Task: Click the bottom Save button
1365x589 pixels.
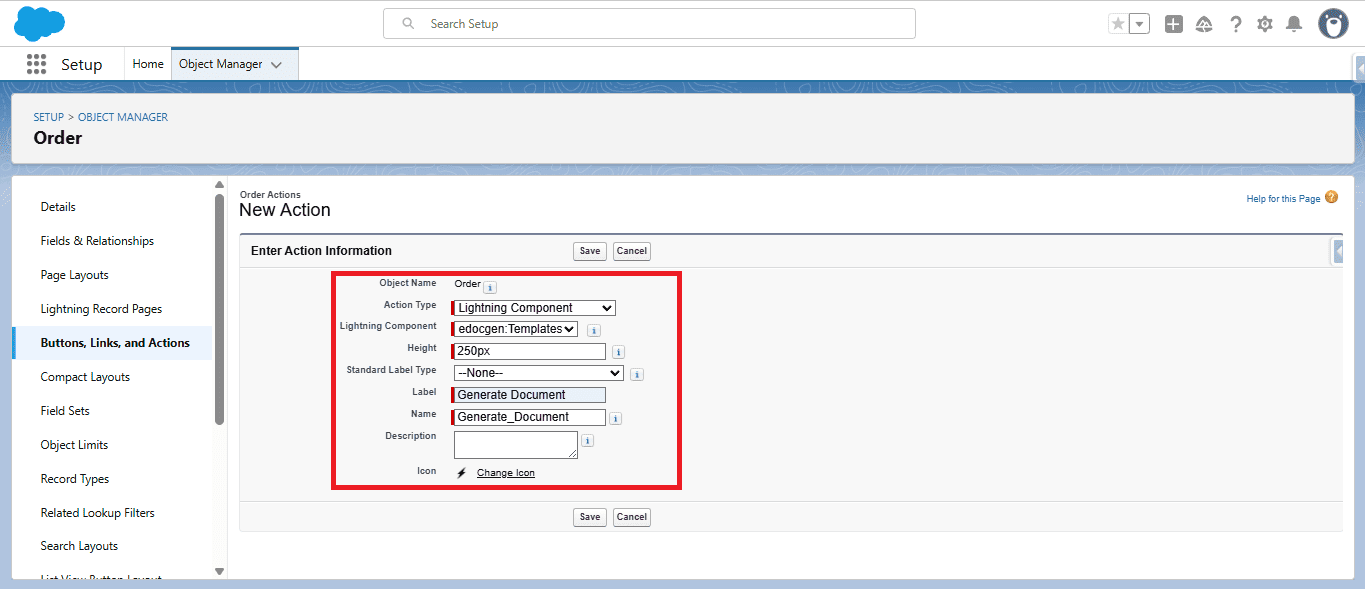Action: [590, 517]
